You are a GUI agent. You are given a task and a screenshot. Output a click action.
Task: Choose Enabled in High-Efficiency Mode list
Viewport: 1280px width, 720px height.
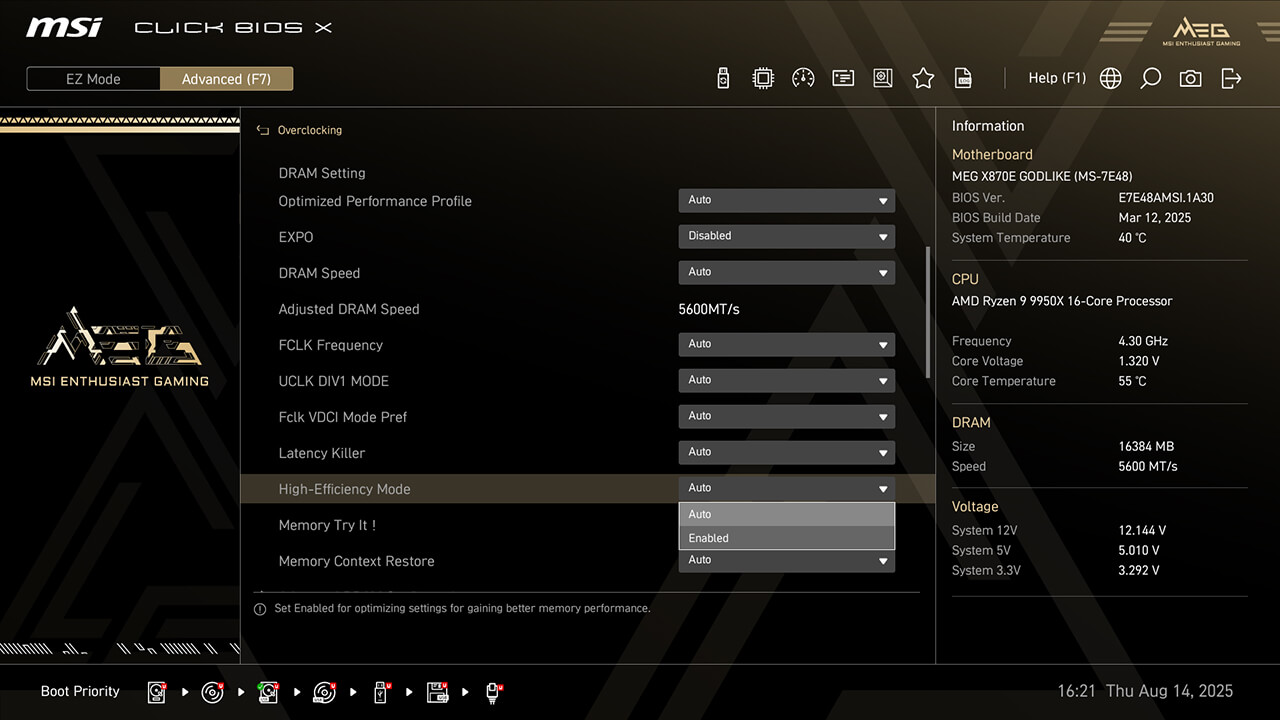786,538
